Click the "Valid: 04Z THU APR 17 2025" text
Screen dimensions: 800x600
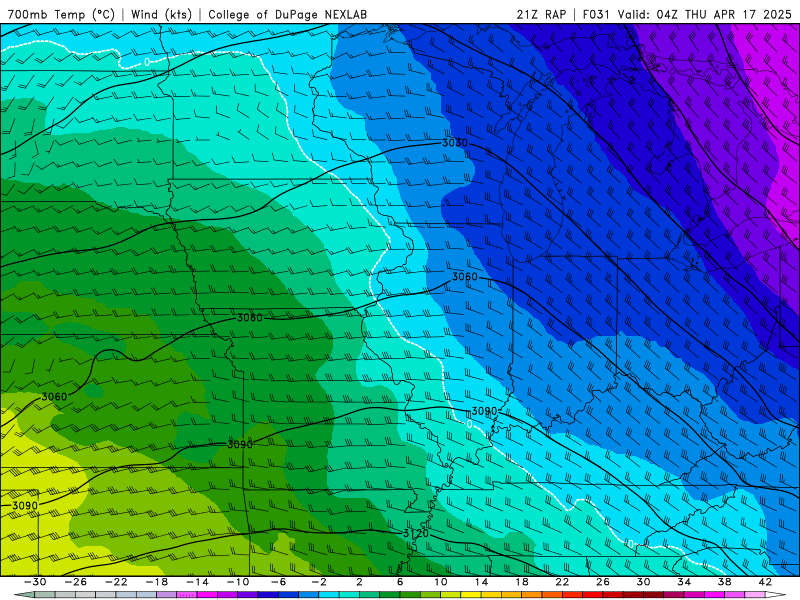705,14
